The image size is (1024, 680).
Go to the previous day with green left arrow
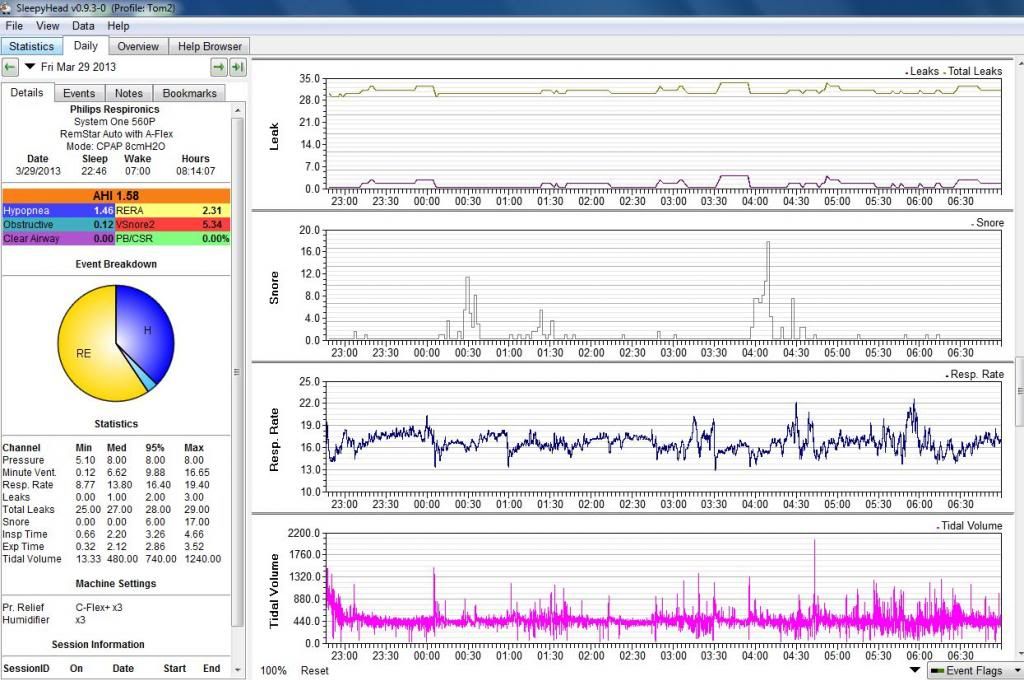[10, 67]
